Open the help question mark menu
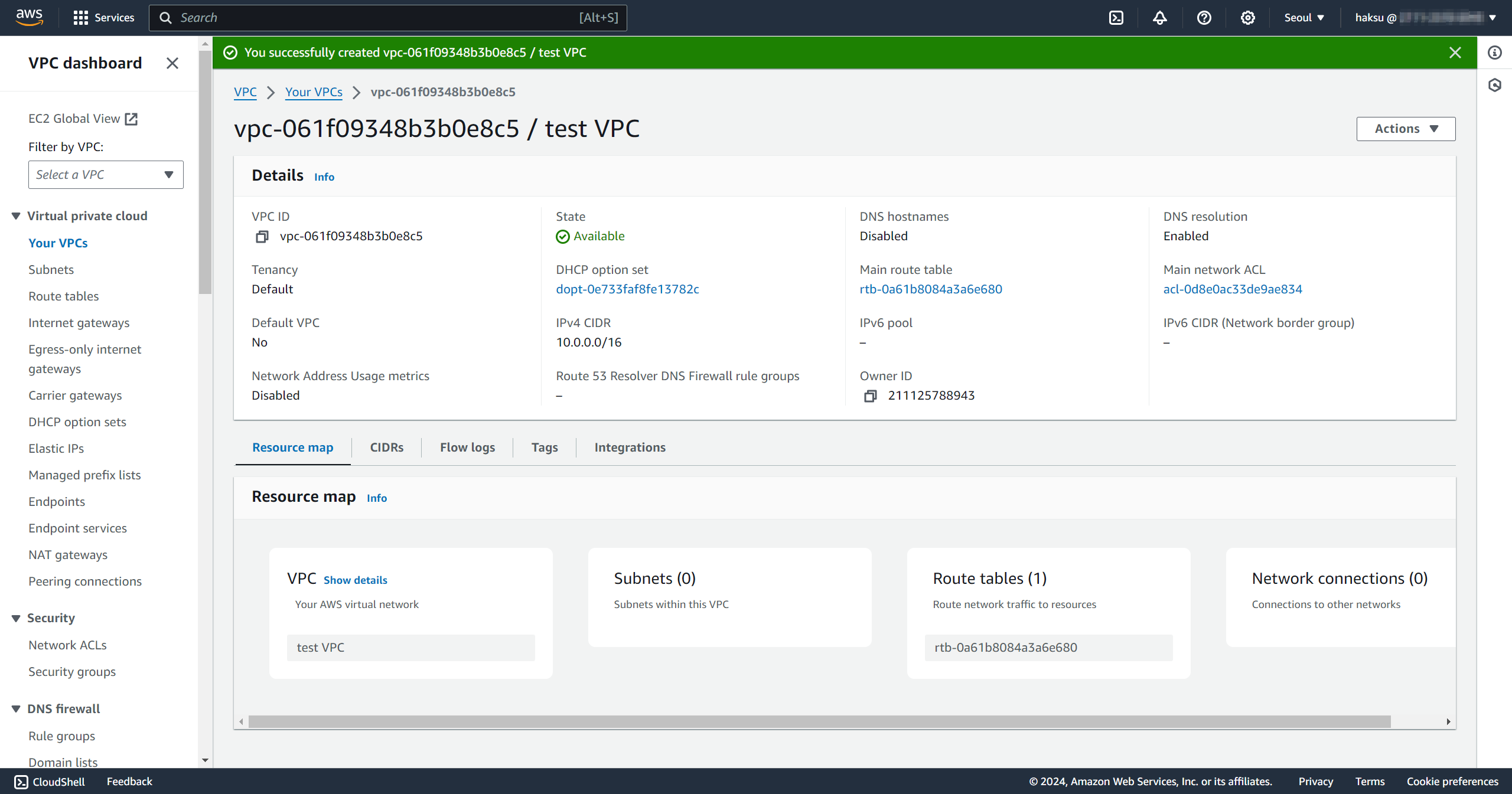 (1204, 18)
